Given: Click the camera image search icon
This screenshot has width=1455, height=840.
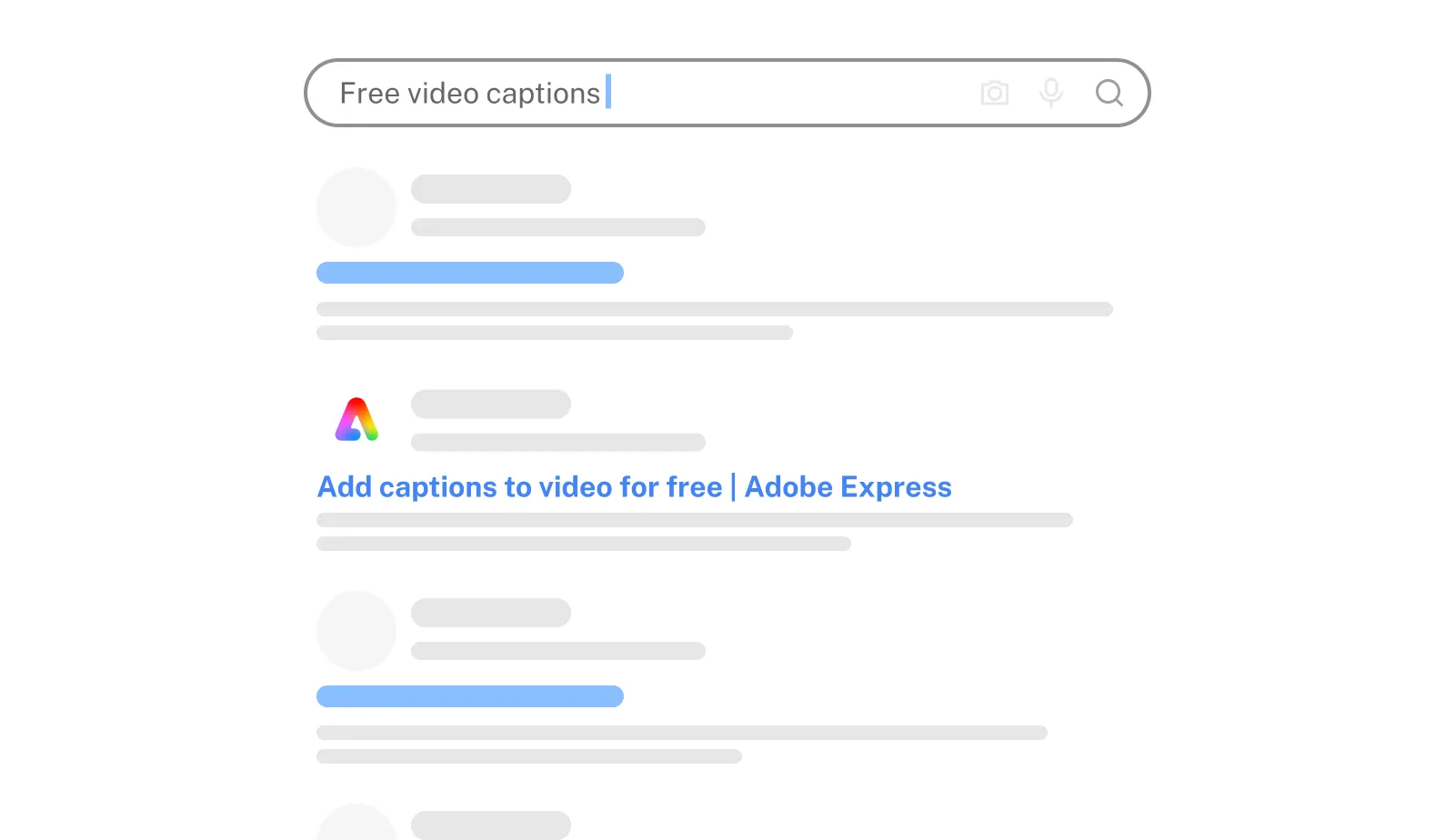Looking at the screenshot, I should tap(994, 93).
